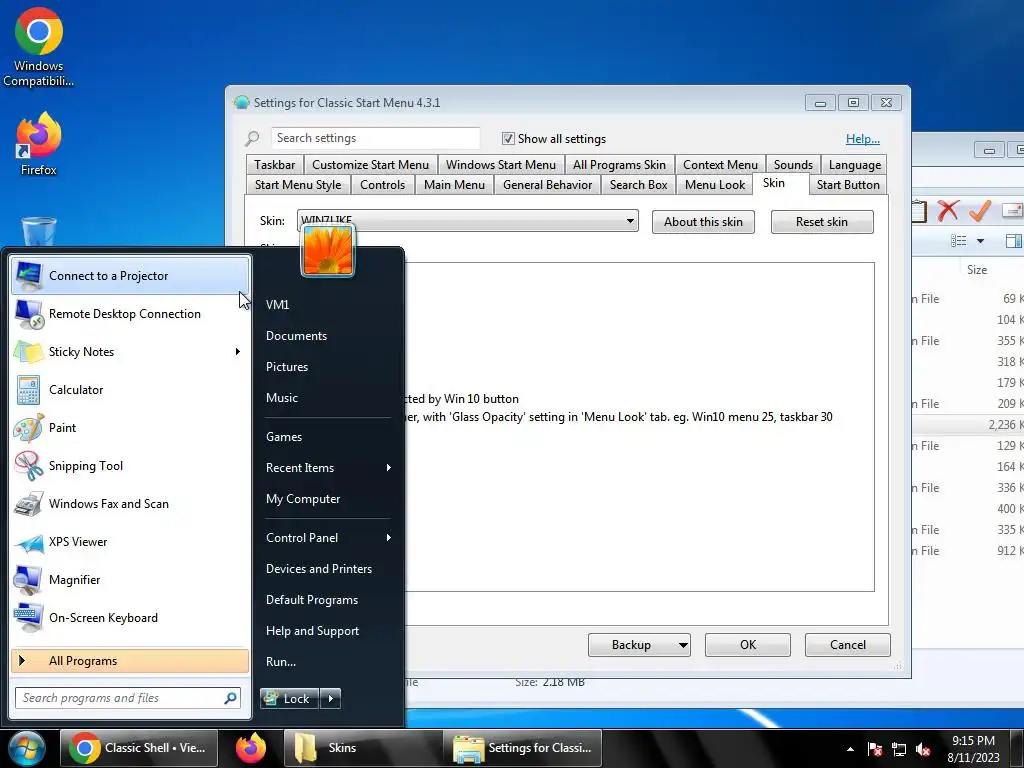The width and height of the screenshot is (1024, 768).
Task: Open Firefox from the taskbar
Action: point(251,748)
